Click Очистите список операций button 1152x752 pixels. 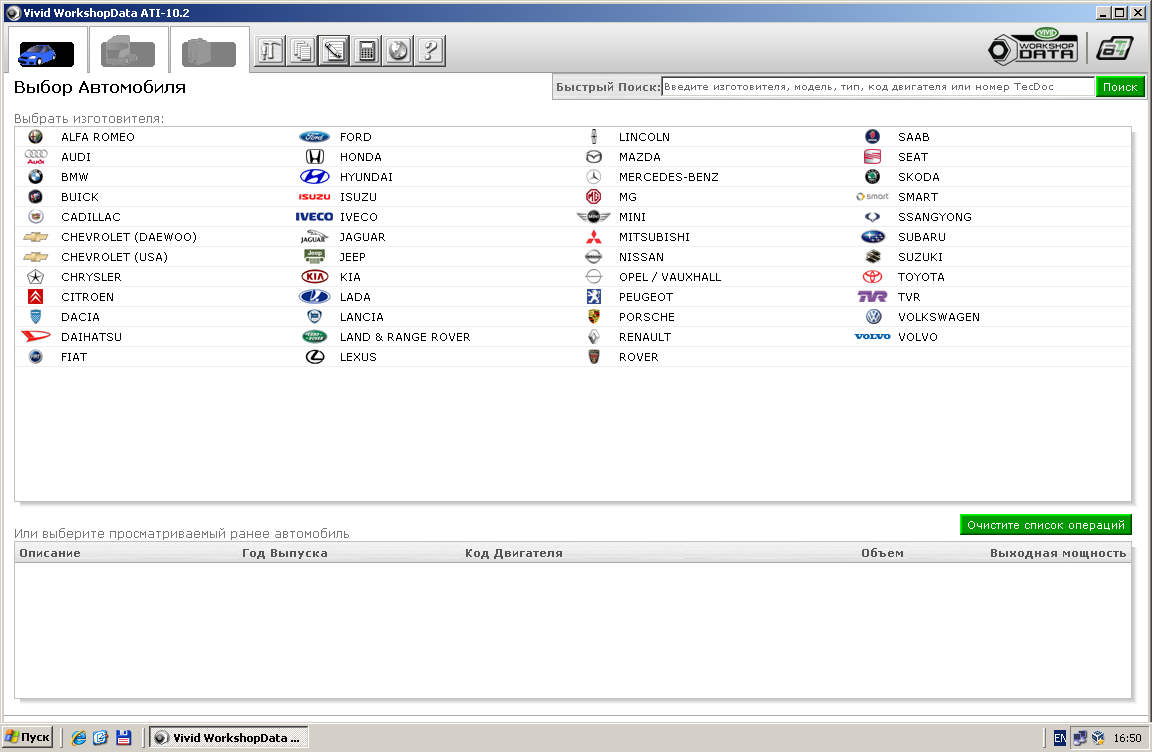pos(1045,525)
